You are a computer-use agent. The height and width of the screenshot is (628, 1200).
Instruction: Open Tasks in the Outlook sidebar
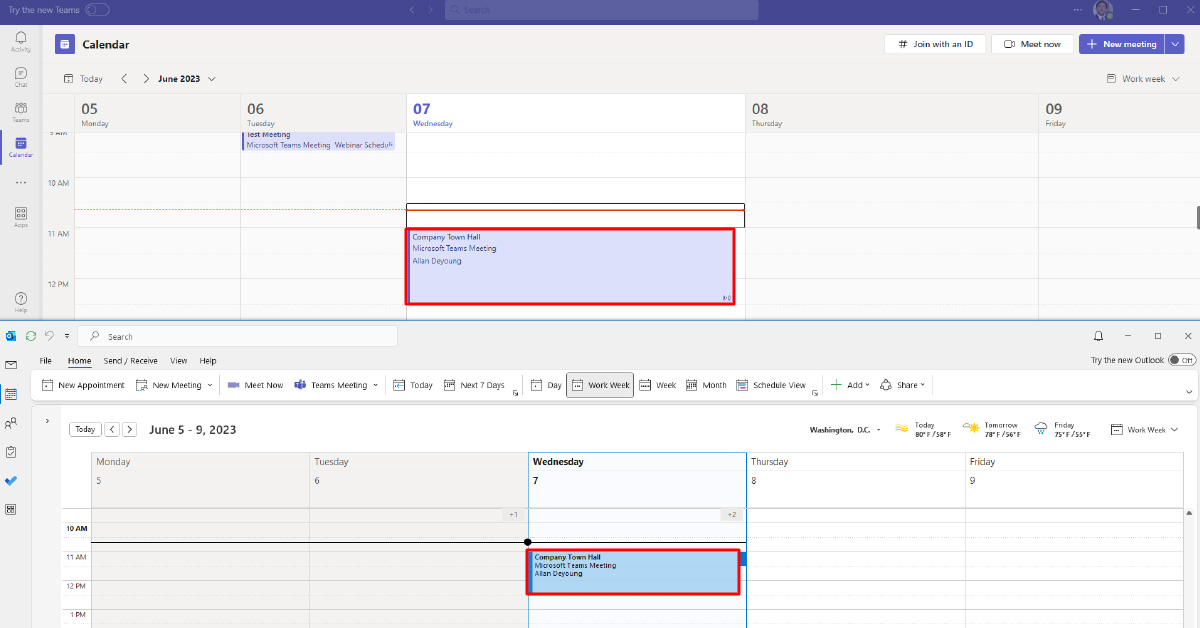click(11, 452)
